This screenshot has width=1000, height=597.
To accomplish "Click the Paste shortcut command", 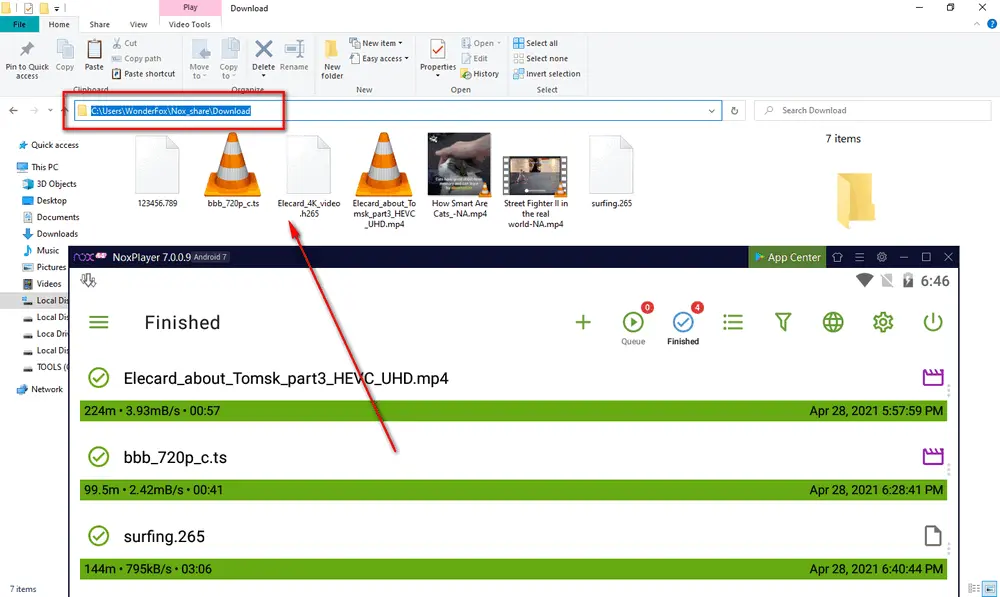I will [143, 73].
